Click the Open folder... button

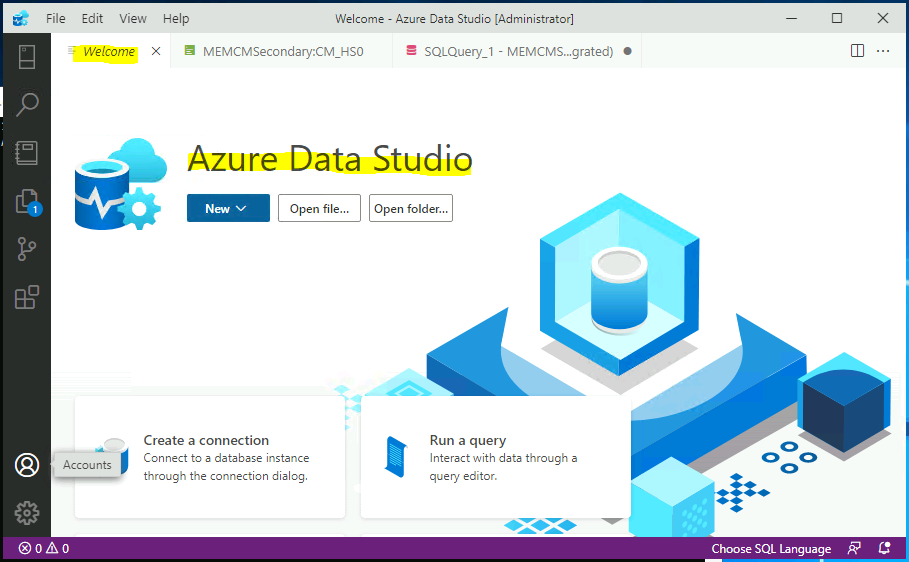point(411,208)
